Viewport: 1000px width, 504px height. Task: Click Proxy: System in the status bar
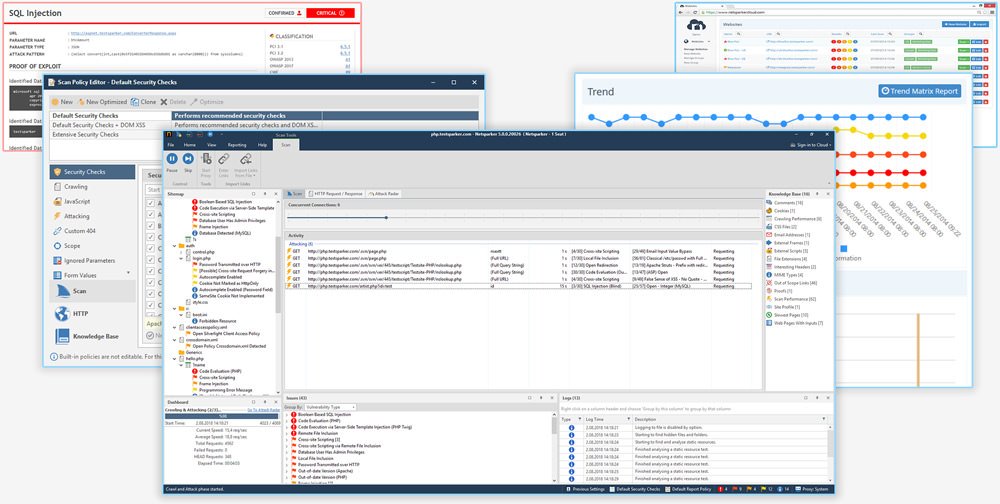click(814, 489)
